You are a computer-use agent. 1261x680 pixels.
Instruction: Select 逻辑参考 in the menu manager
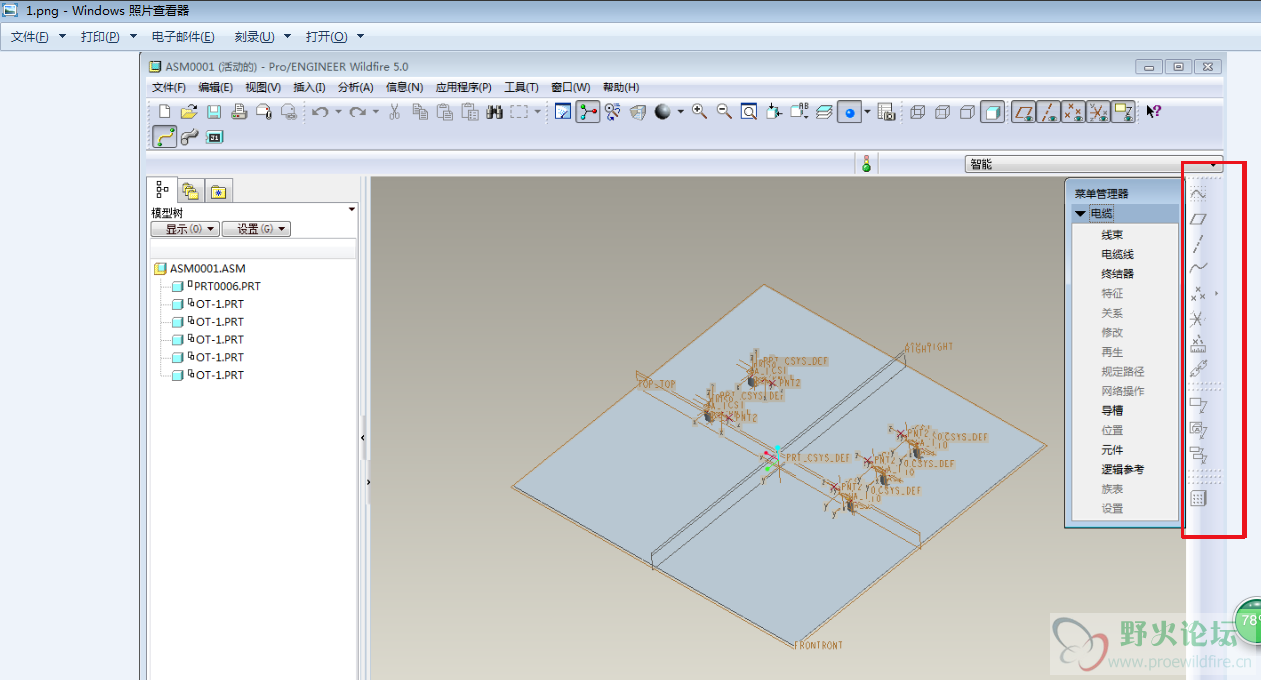[1123, 469]
